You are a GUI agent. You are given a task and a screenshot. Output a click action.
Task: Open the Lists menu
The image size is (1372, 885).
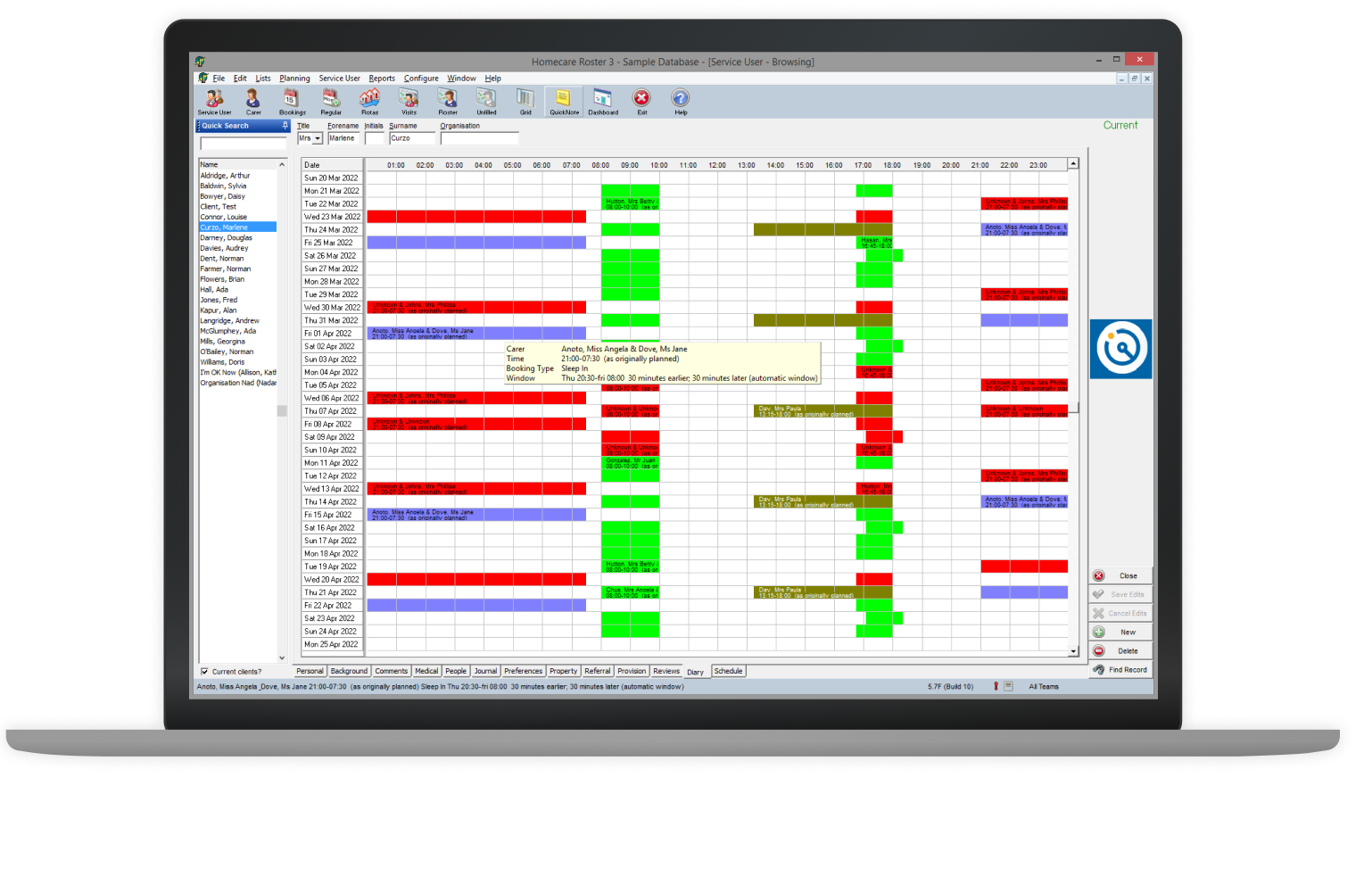click(x=262, y=79)
